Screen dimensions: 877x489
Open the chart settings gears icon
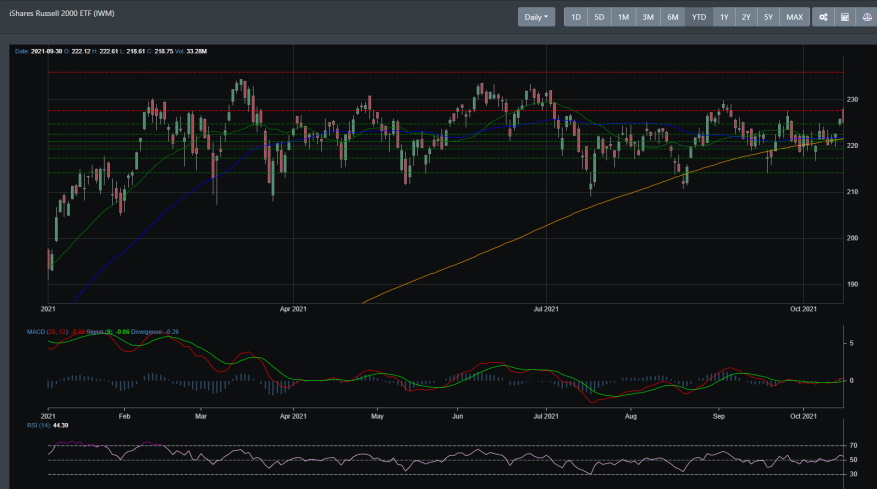823,17
